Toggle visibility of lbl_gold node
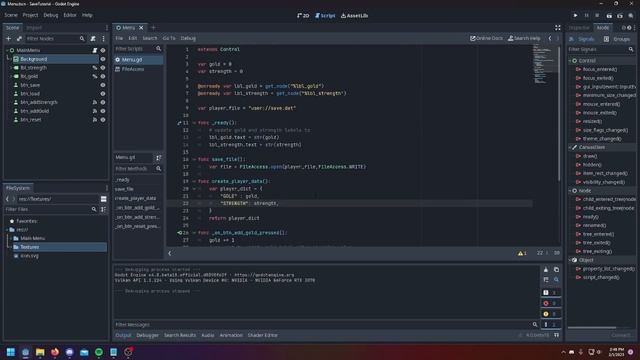Screen dimensions: 640x360 tap(103, 76)
